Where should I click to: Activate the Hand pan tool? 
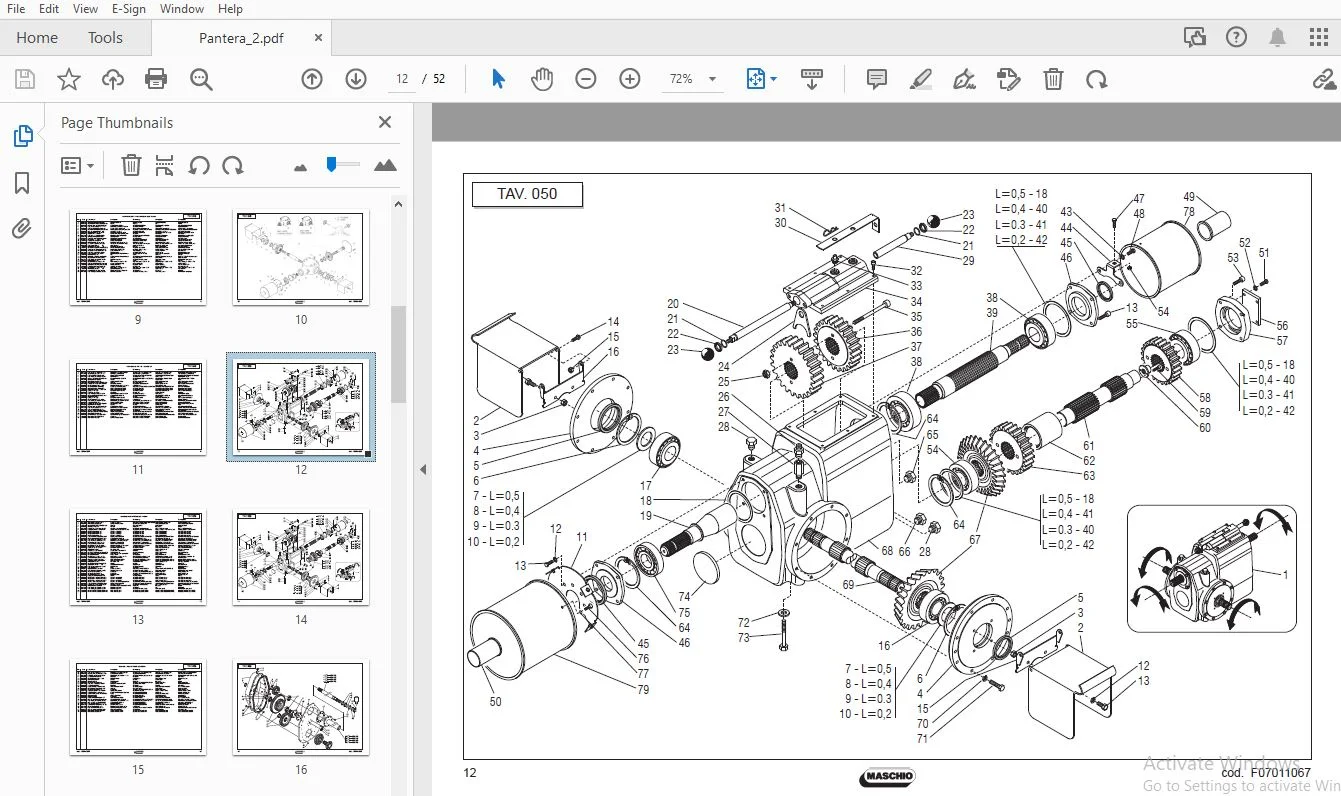tap(542, 79)
